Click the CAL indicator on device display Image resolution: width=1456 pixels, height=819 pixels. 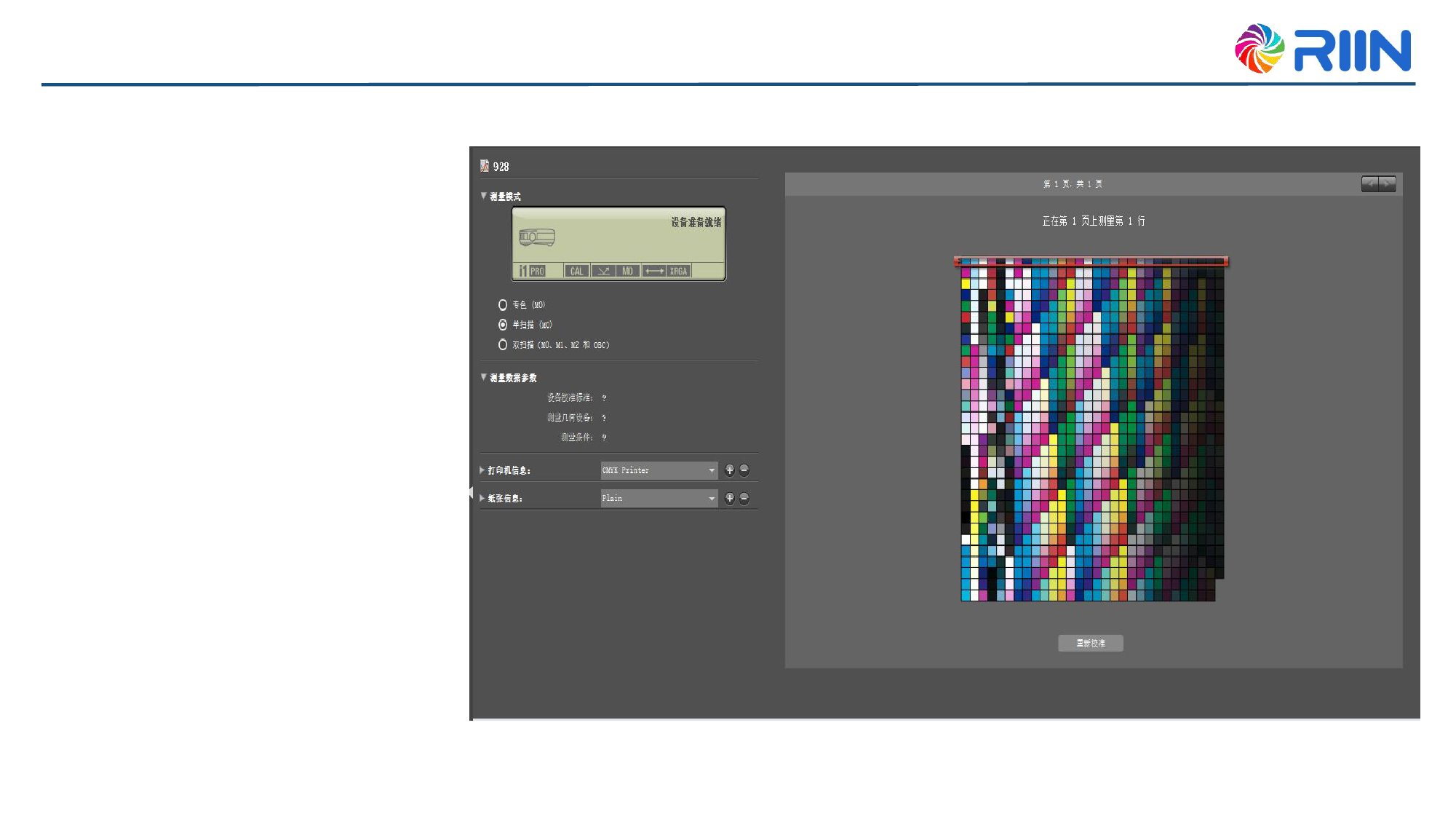576,271
